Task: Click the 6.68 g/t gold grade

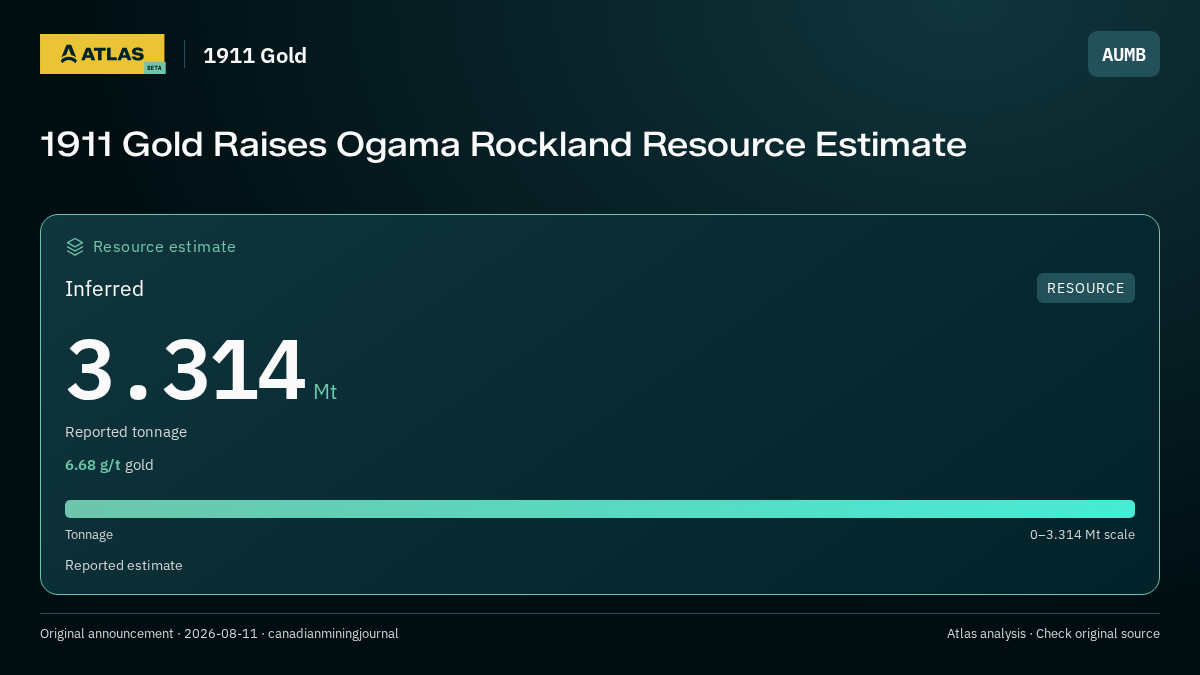Action: pyautogui.click(x=109, y=465)
